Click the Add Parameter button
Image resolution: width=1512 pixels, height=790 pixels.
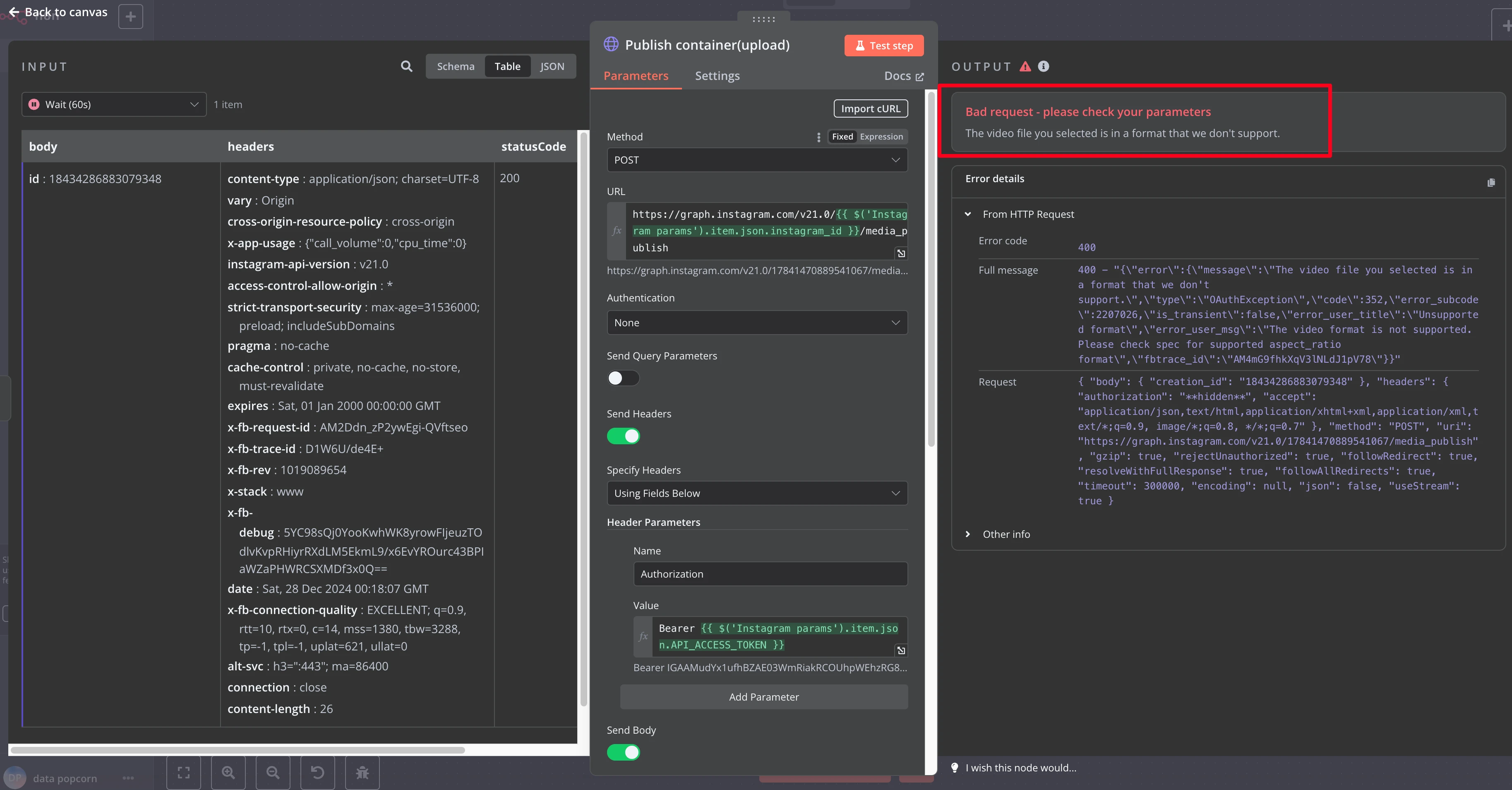point(763,696)
